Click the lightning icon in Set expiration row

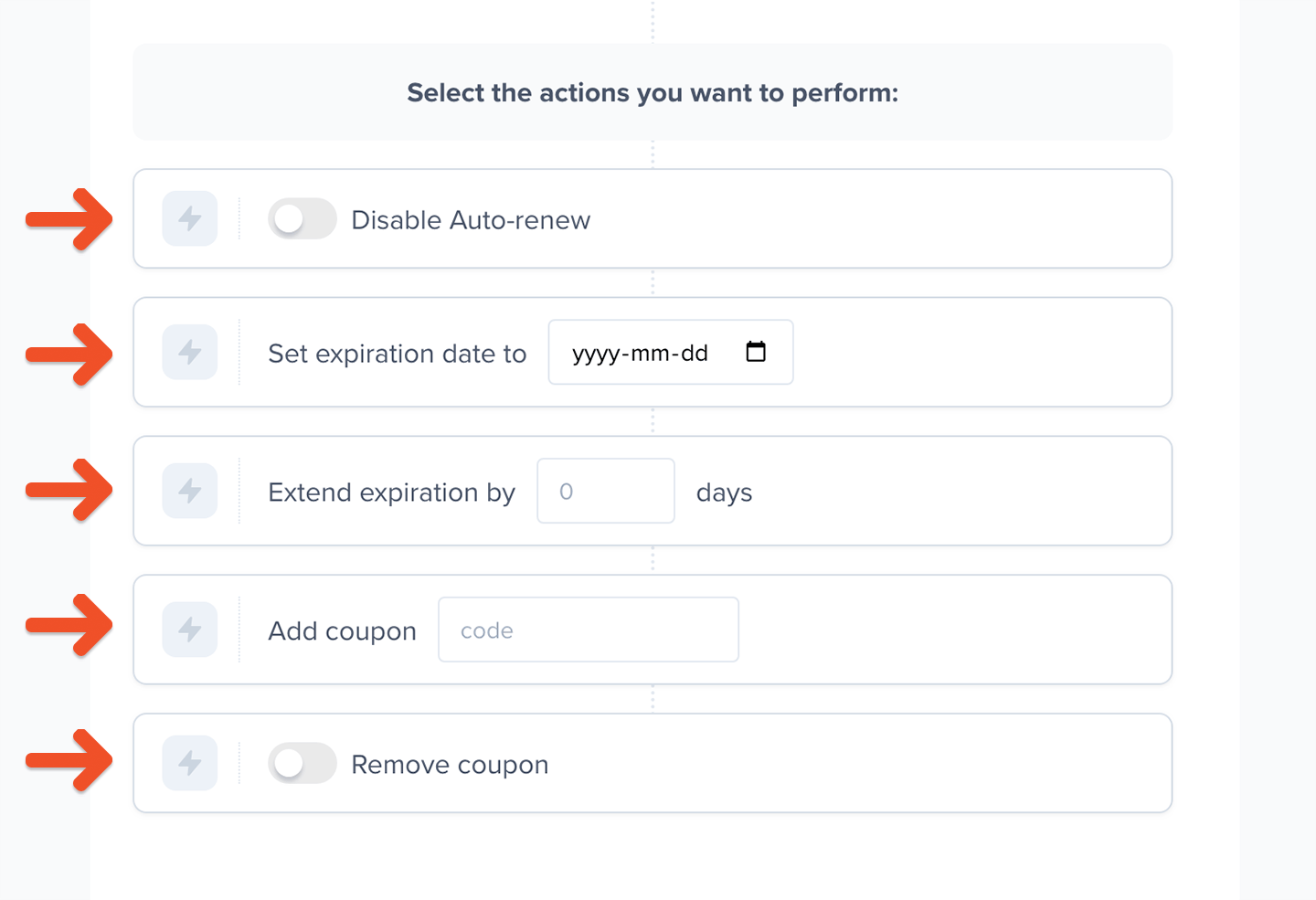190,352
